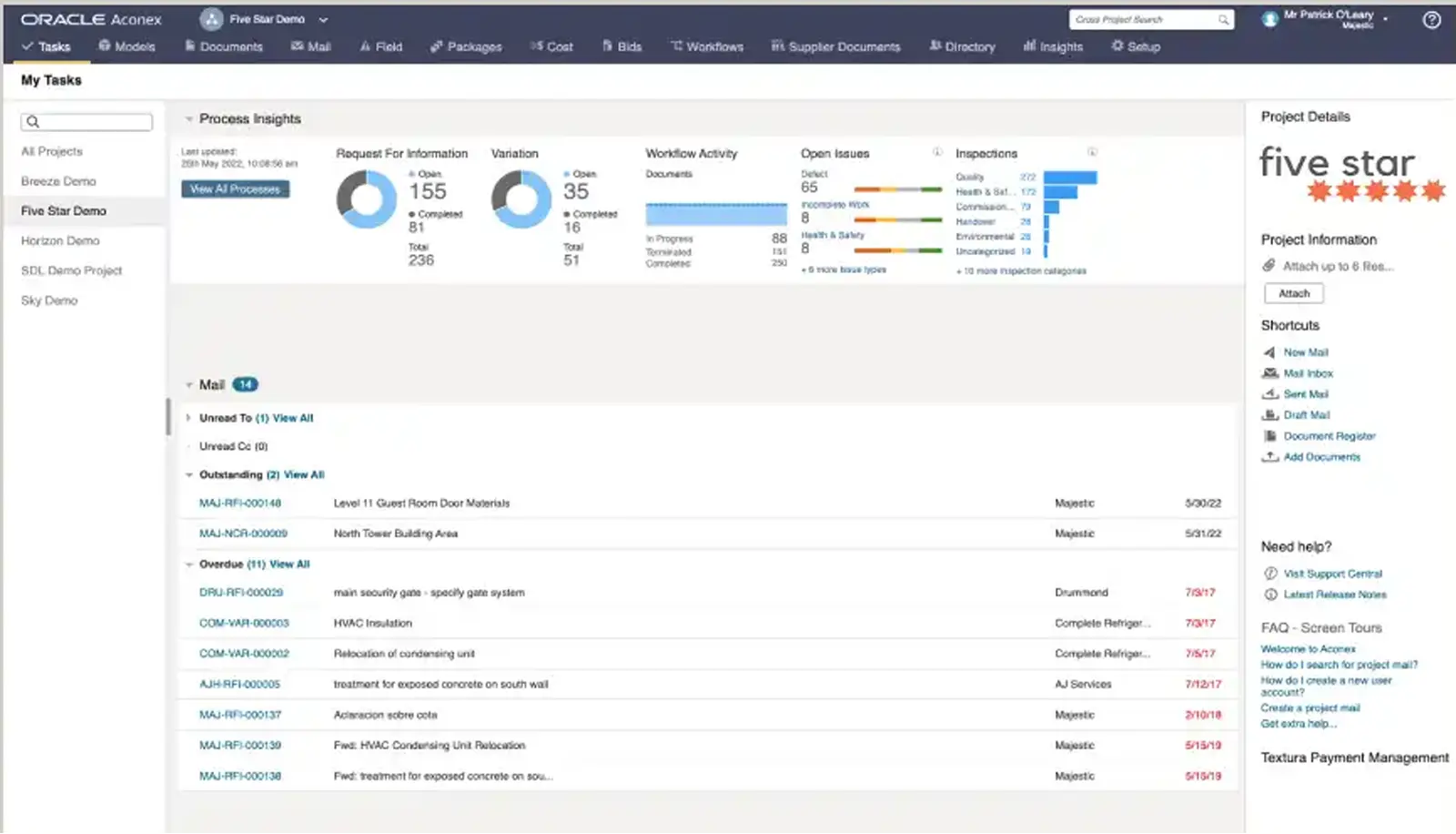Click the Request For Information donut chart

(367, 199)
